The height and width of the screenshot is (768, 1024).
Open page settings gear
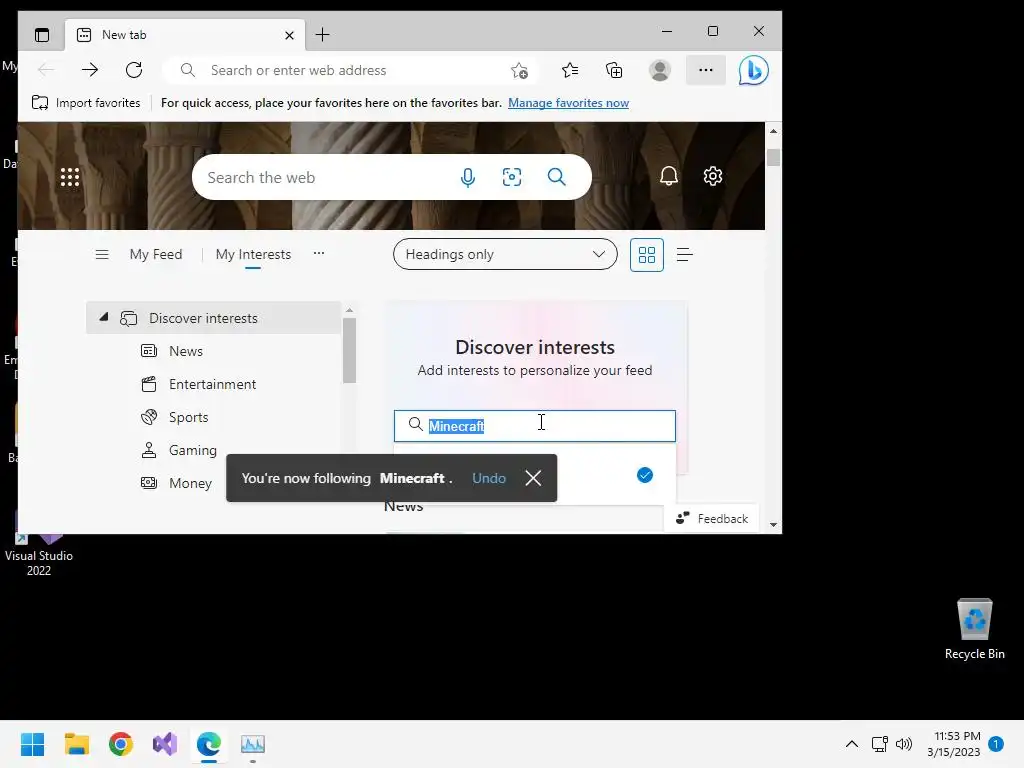(712, 176)
